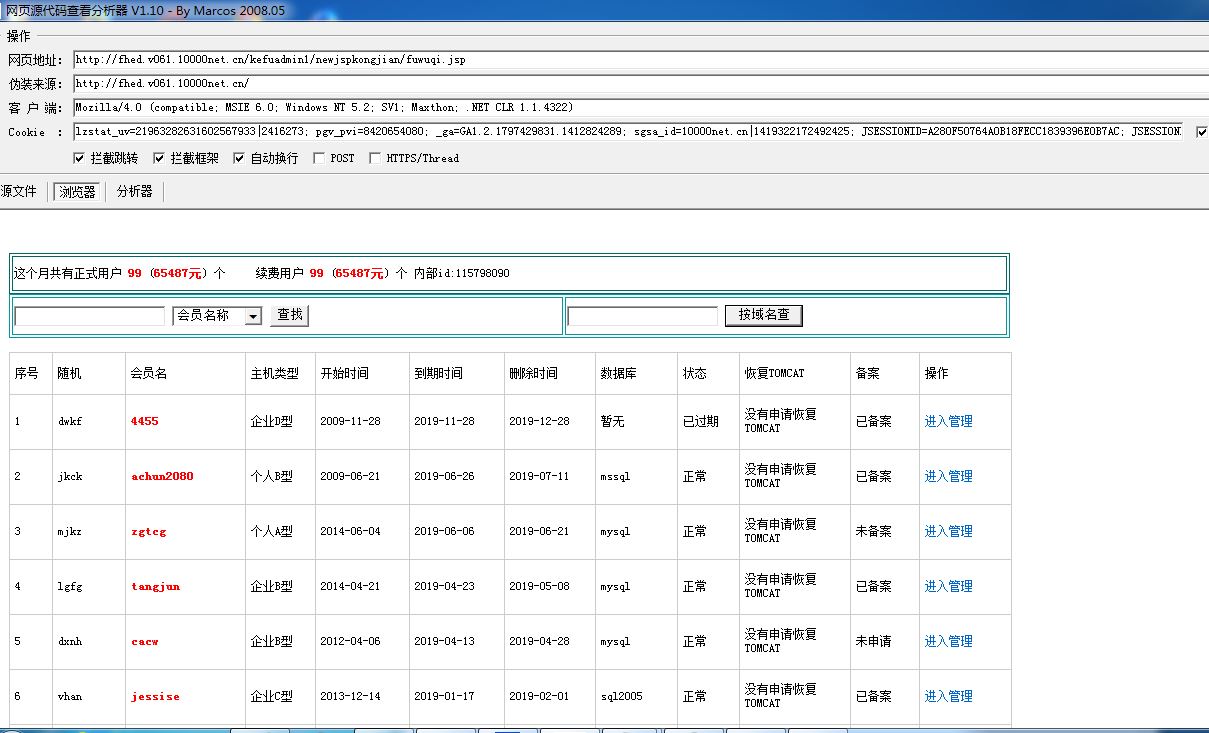Click the 到期时间 column header
This screenshot has height=733, width=1209.
438,373
